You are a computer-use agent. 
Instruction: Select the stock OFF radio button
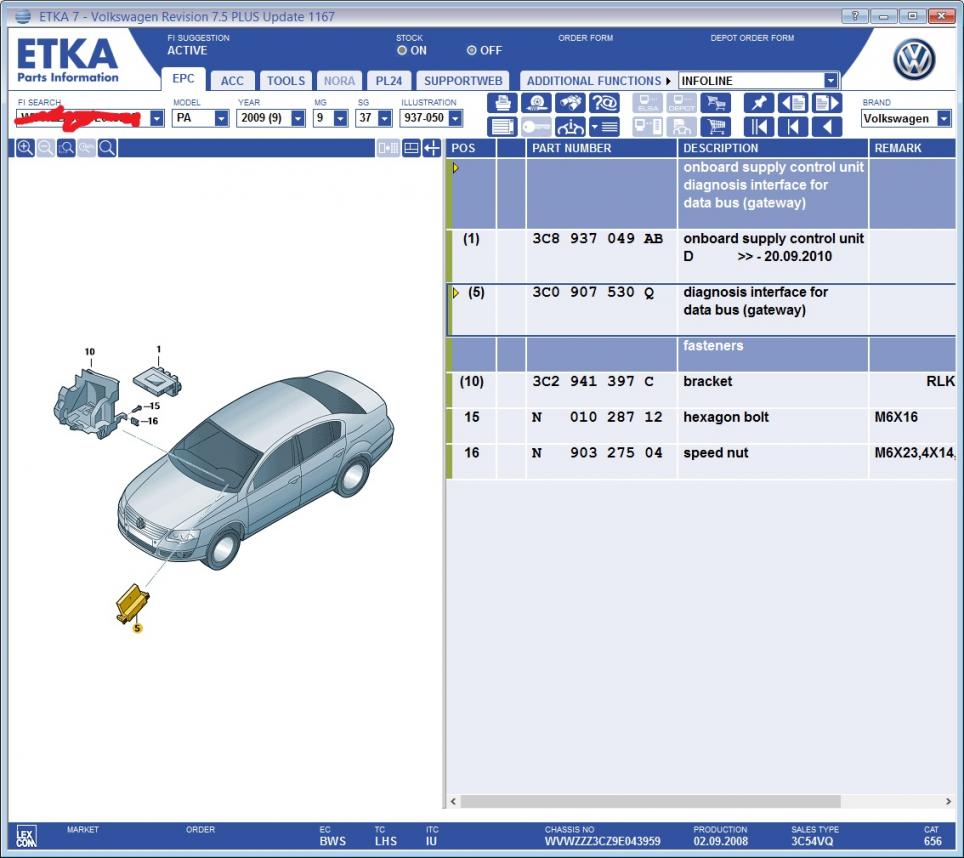(x=472, y=50)
